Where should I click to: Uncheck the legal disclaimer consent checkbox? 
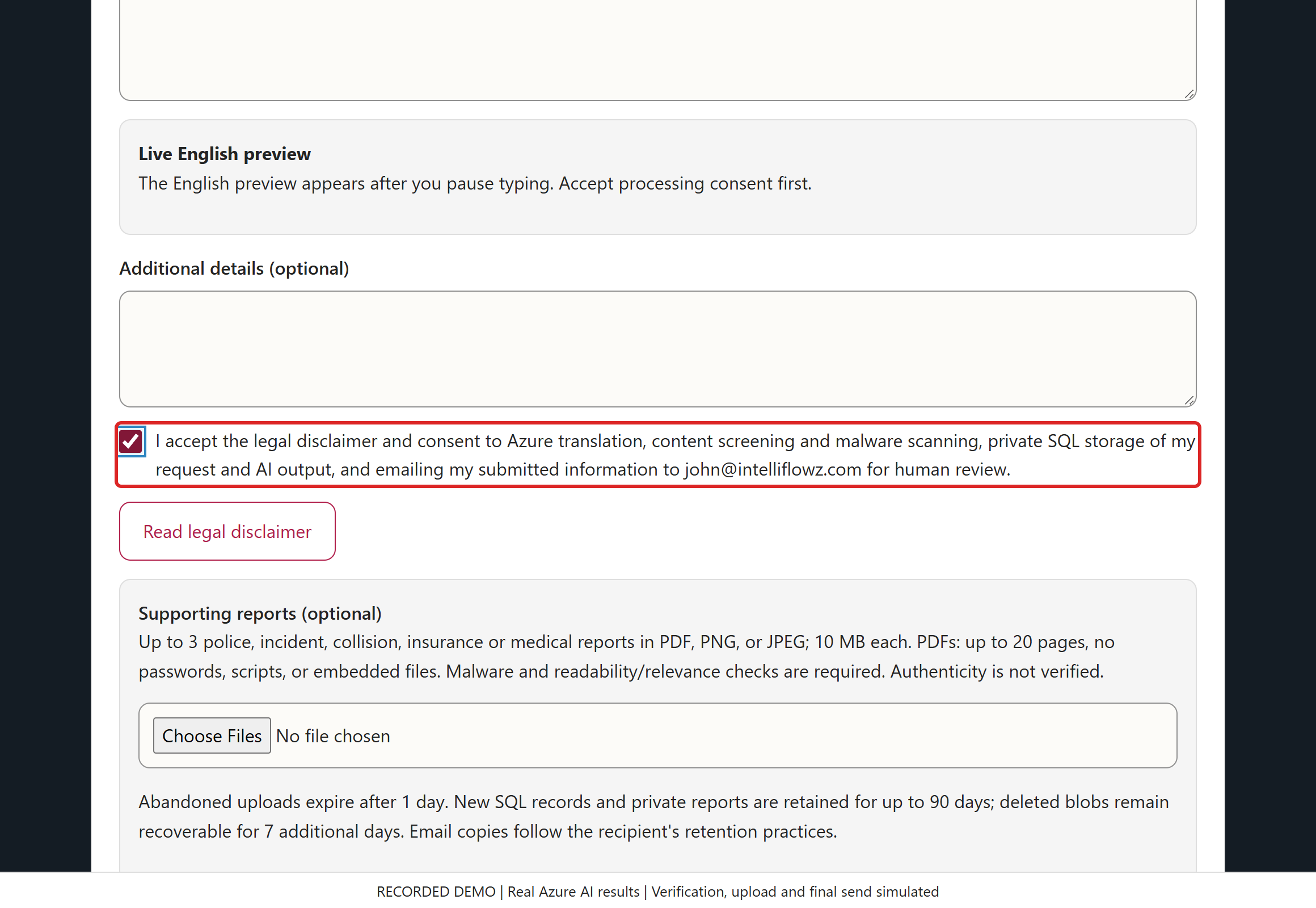point(131,442)
